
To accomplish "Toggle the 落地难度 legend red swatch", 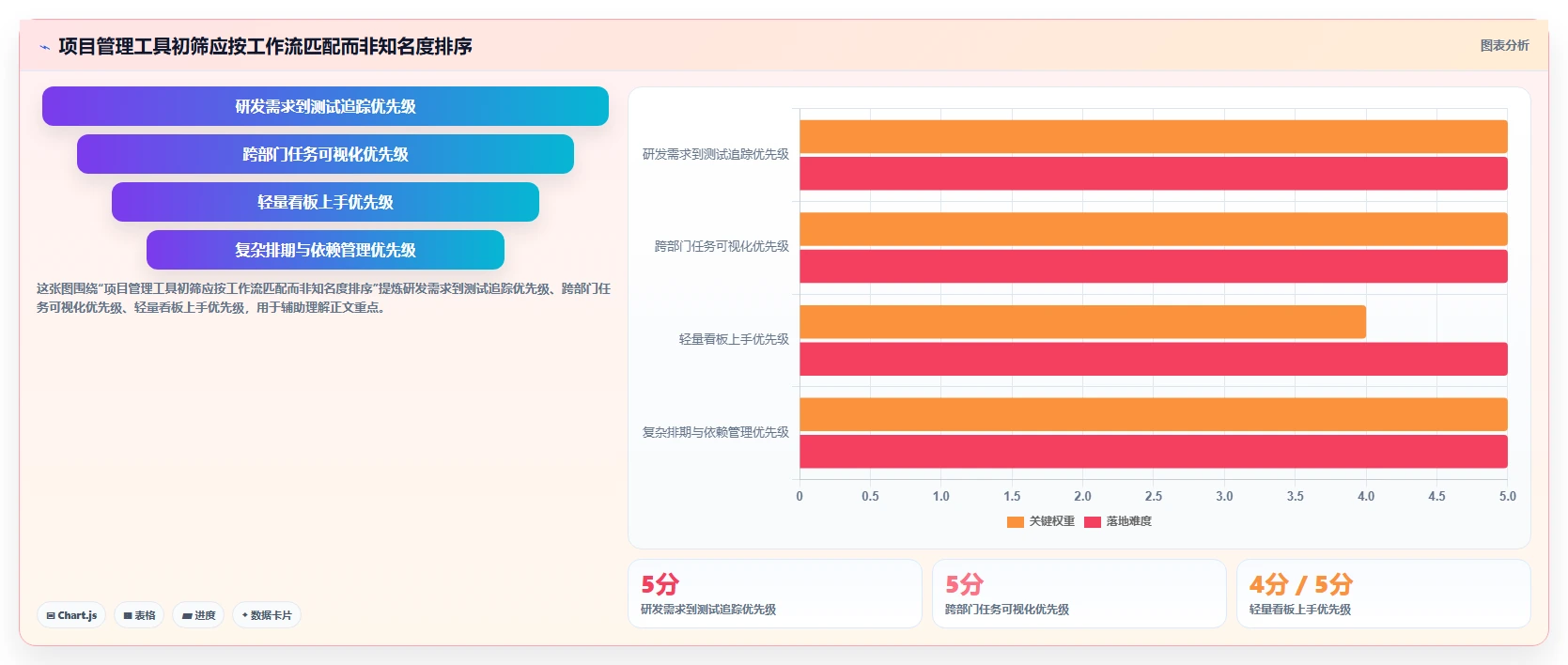I will pos(1093,522).
